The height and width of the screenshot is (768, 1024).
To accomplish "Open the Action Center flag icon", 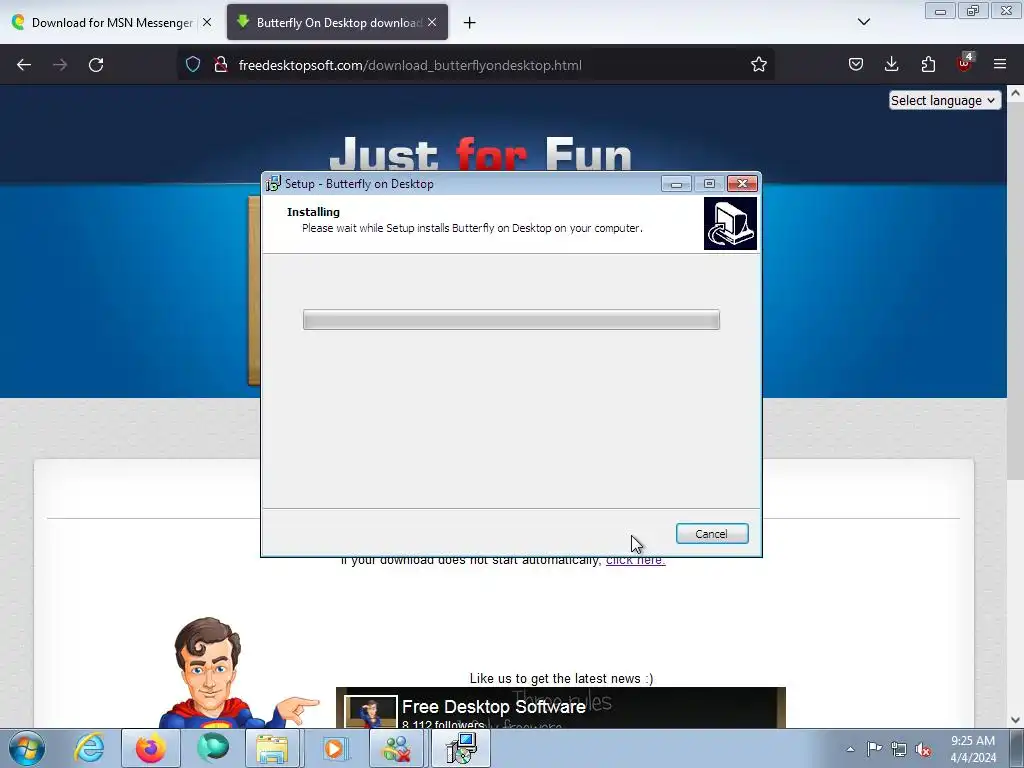I will pos(874,749).
